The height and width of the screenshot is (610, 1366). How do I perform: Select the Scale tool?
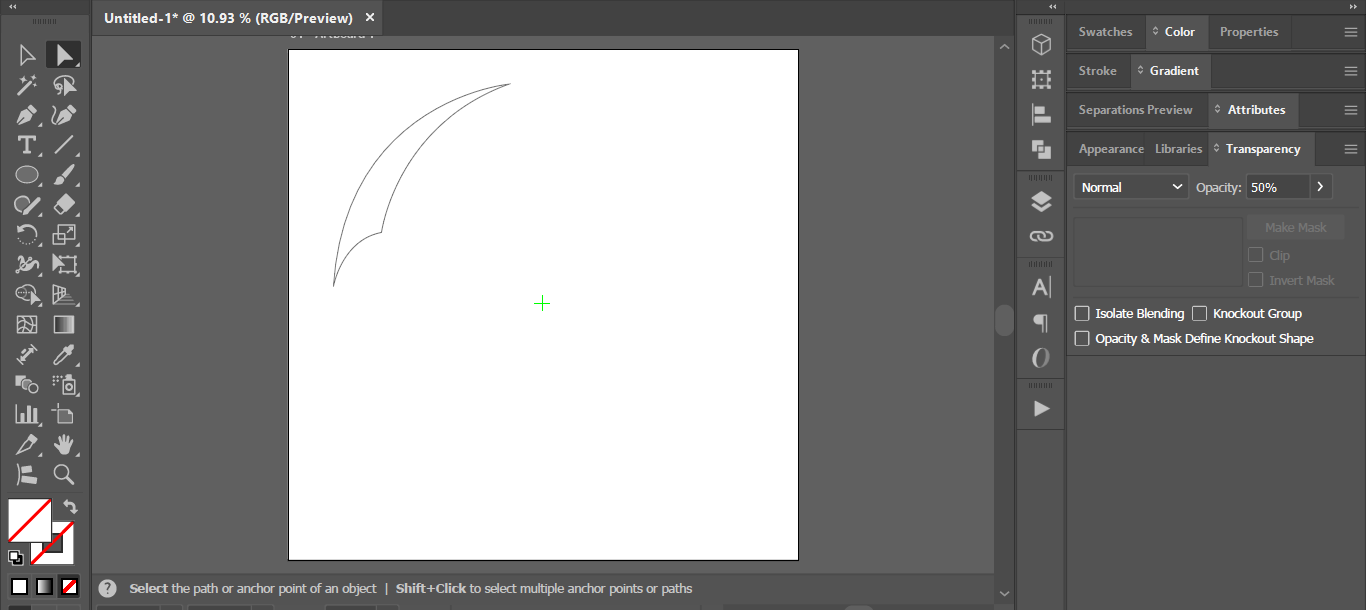point(64,235)
